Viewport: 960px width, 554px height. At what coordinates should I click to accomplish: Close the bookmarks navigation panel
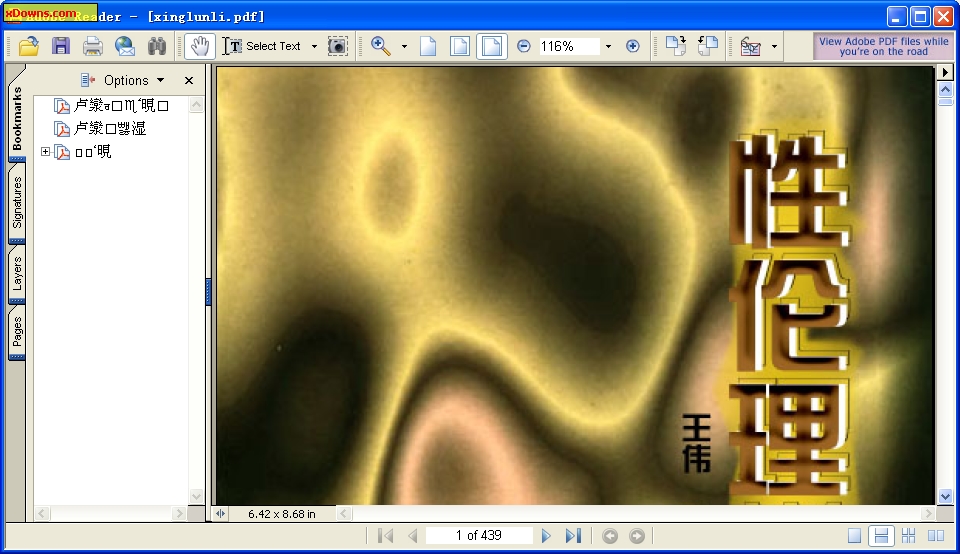189,80
